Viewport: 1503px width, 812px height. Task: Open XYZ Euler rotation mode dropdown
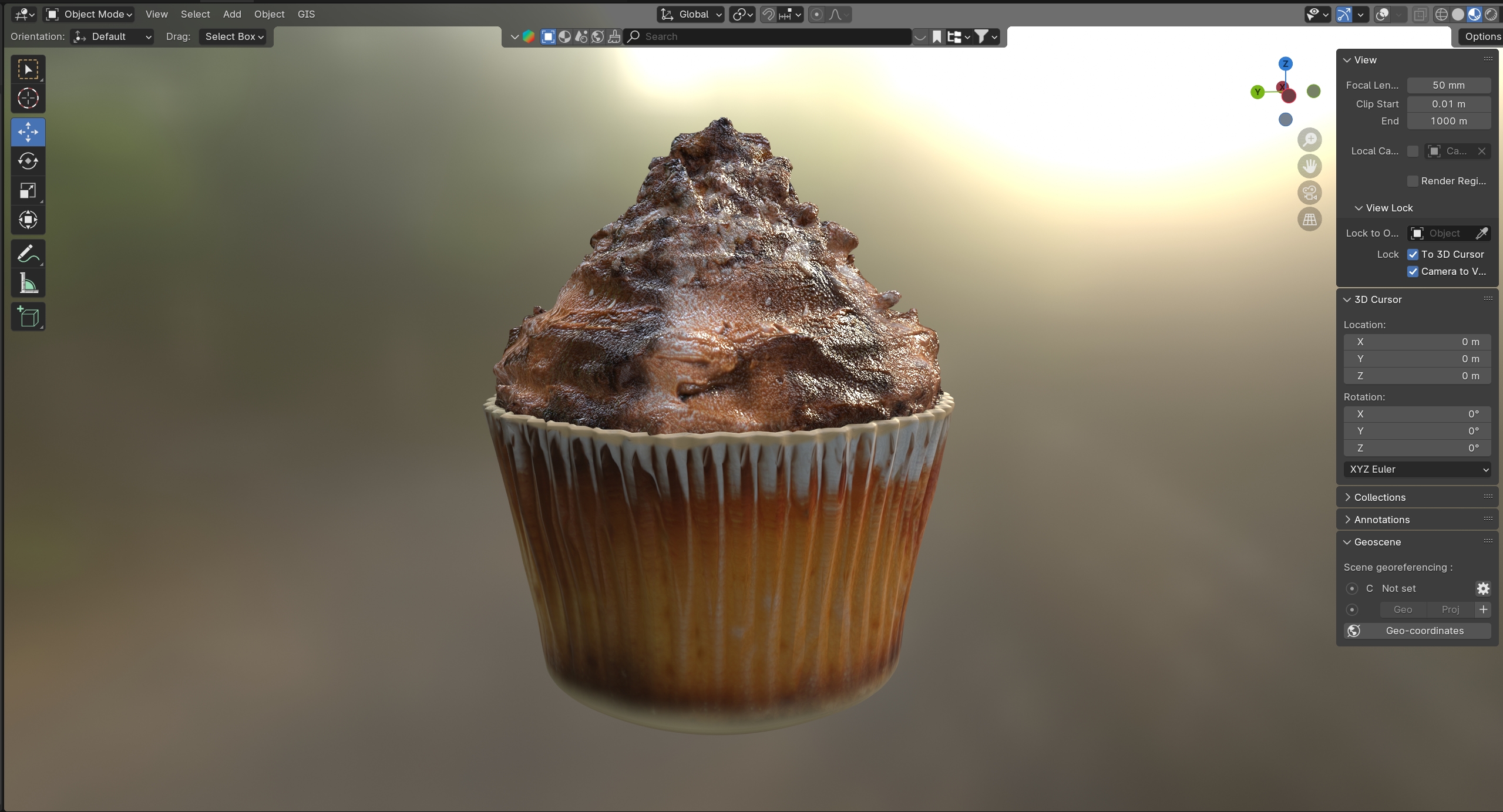click(1417, 469)
